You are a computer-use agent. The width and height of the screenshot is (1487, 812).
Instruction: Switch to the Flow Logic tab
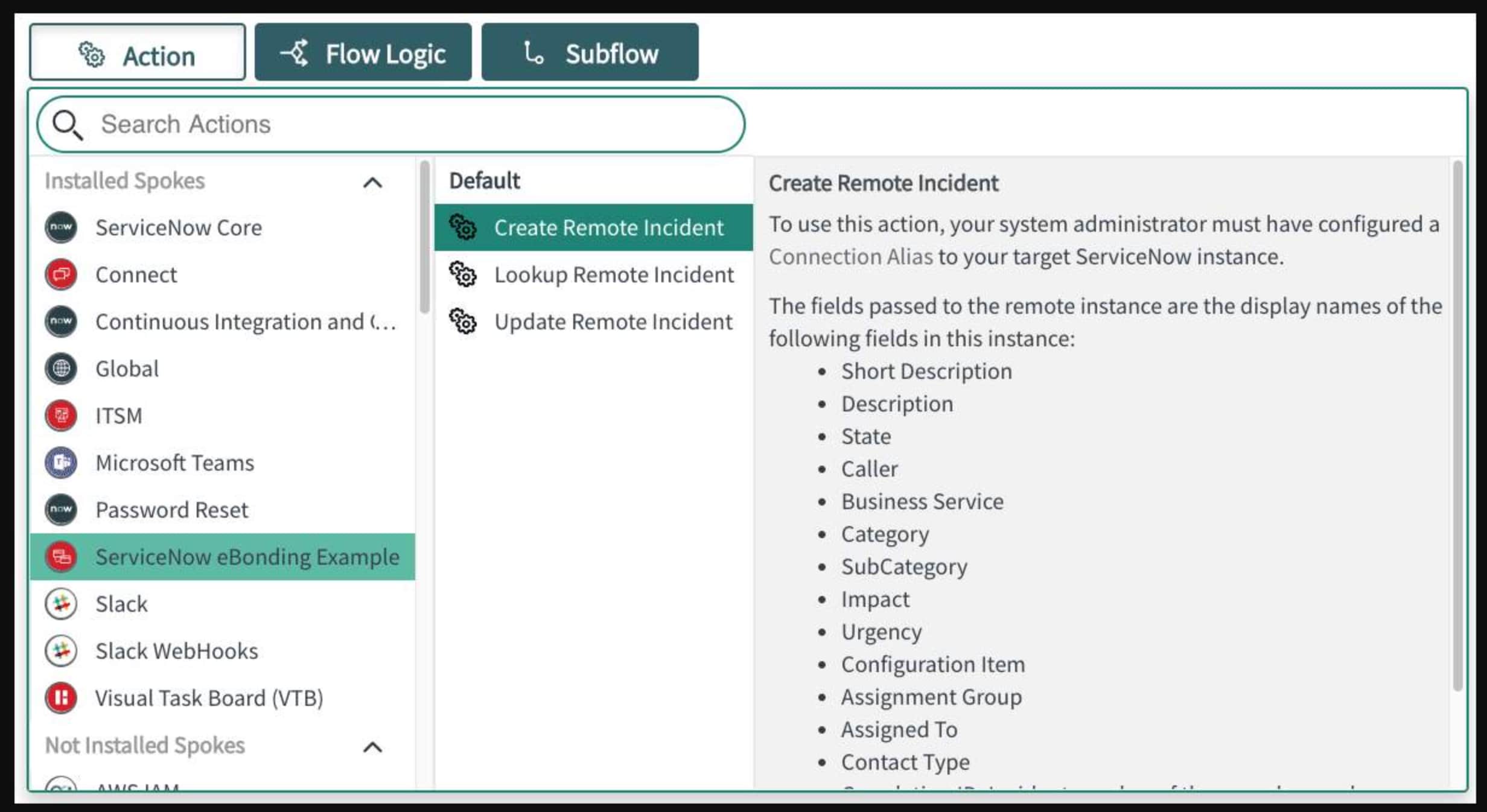(363, 52)
